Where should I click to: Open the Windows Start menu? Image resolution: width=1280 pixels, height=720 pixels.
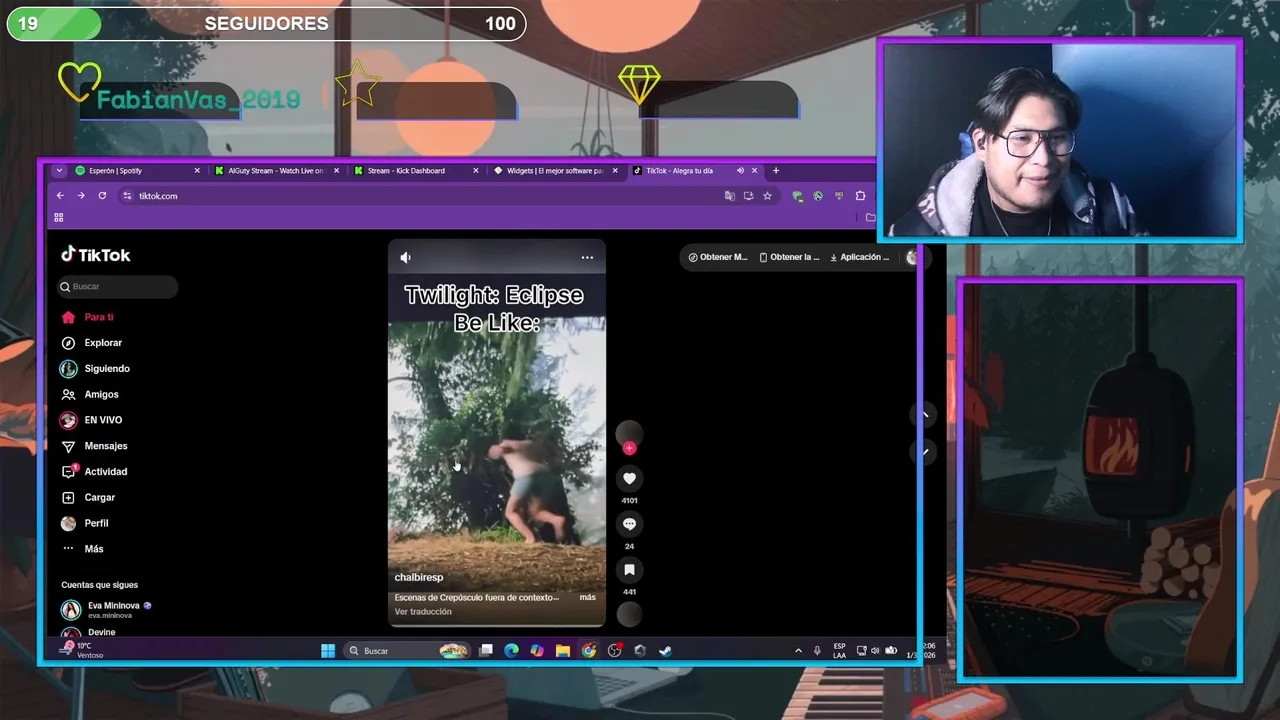(328, 651)
